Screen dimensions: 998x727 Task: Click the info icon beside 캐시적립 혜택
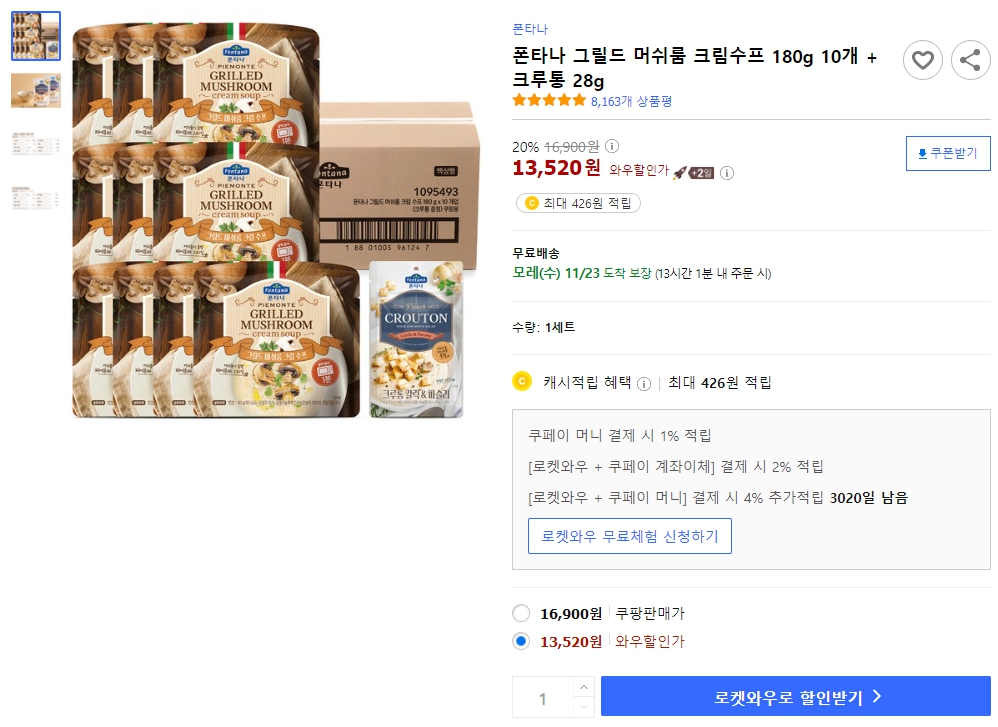coord(645,384)
